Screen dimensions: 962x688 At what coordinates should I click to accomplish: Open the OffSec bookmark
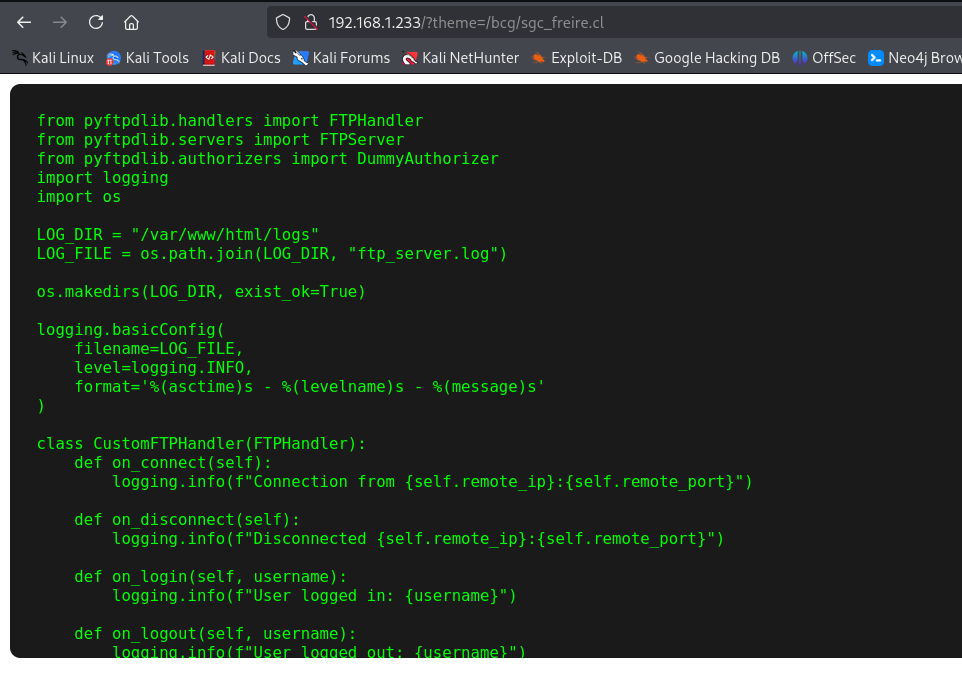(824, 58)
